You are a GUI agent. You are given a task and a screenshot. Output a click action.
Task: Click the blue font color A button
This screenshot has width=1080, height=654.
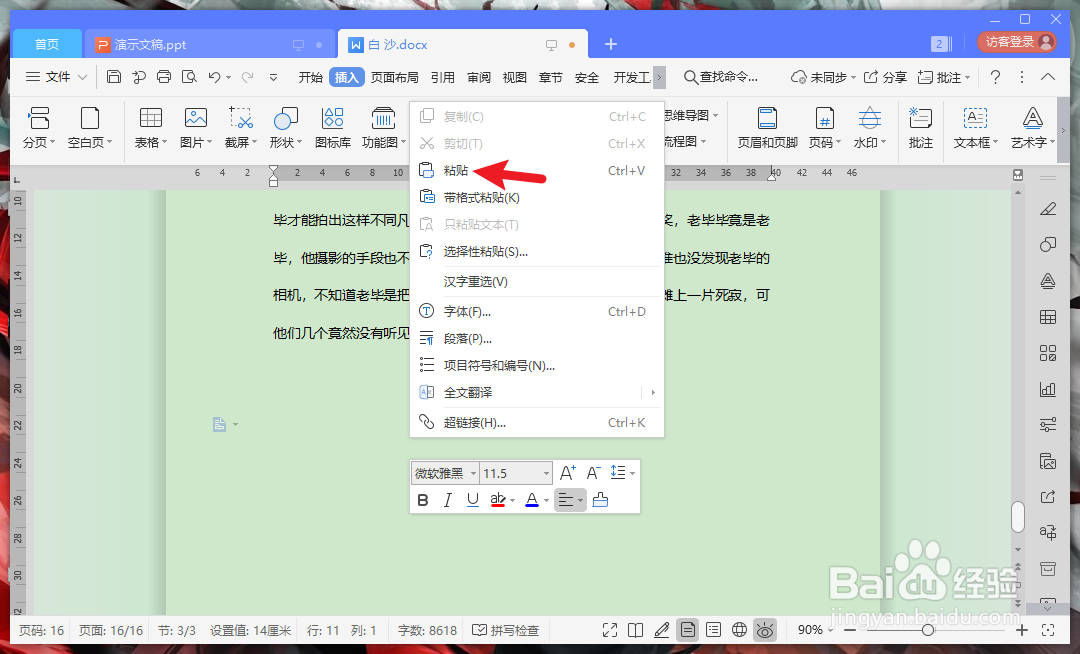[532, 500]
